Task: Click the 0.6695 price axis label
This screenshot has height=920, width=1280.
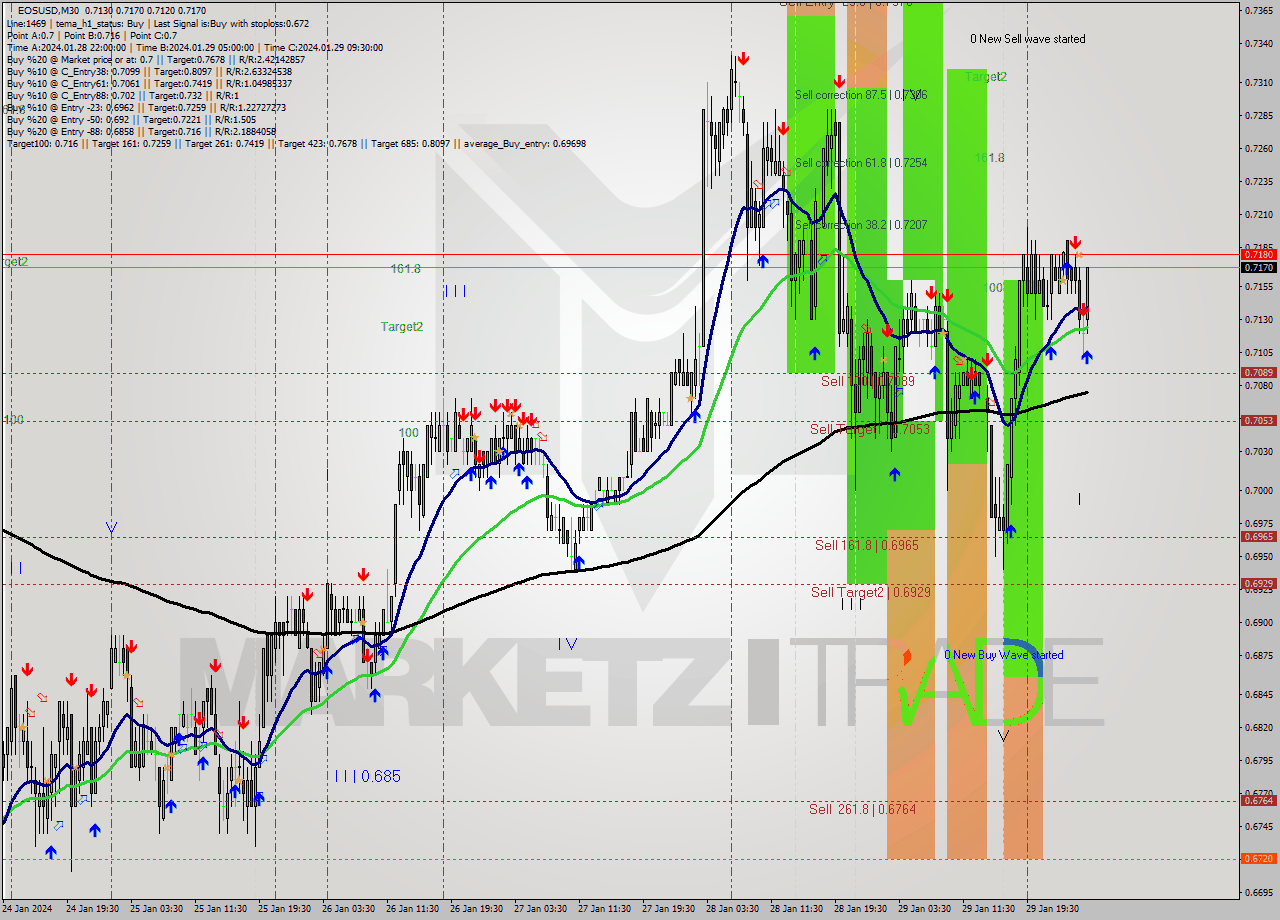Action: 1258,892
